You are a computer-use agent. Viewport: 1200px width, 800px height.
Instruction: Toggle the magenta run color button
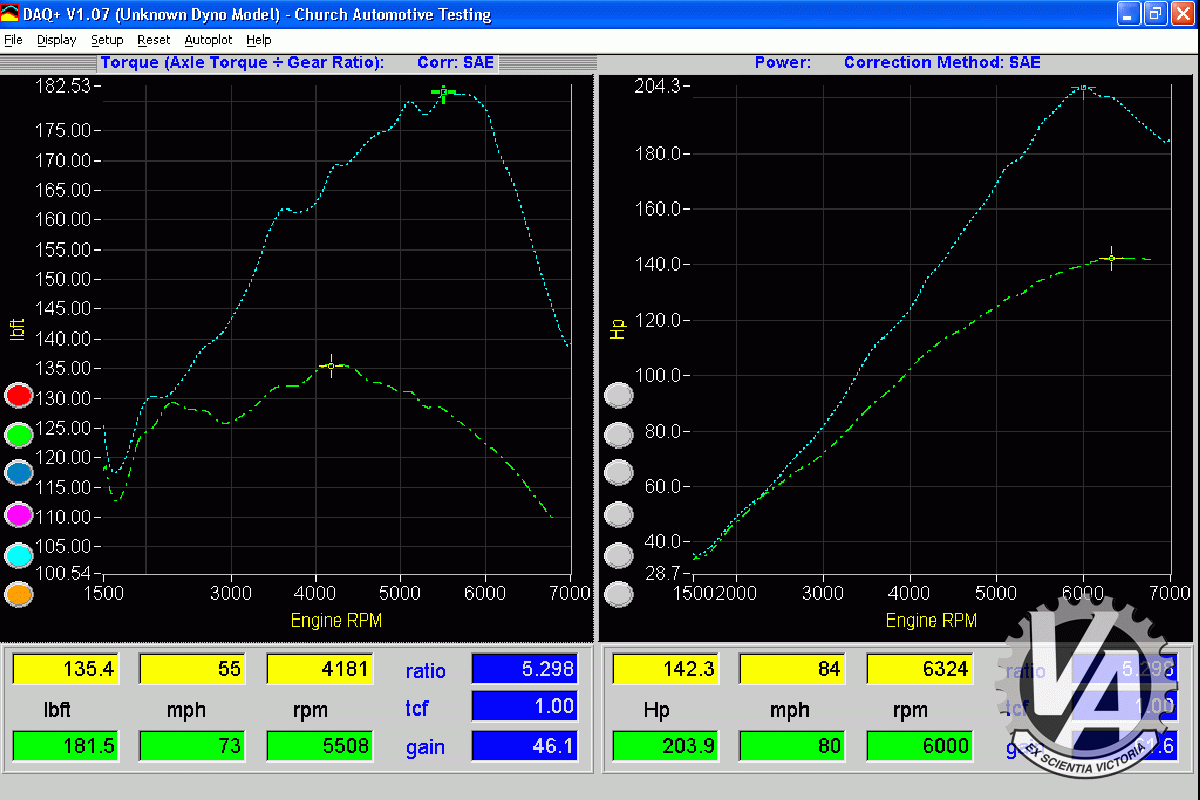click(19, 514)
